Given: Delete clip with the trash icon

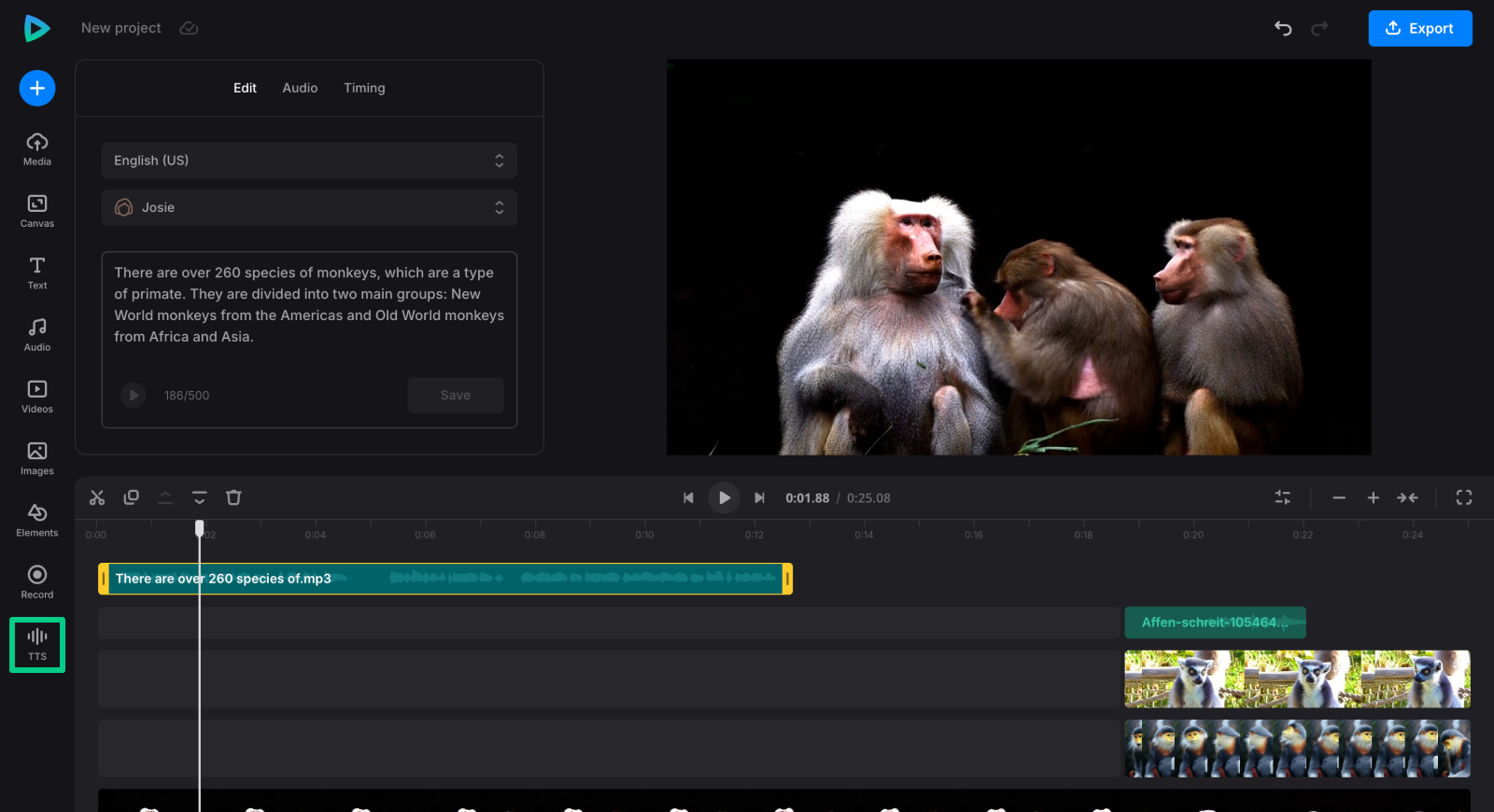Looking at the screenshot, I should tap(233, 497).
